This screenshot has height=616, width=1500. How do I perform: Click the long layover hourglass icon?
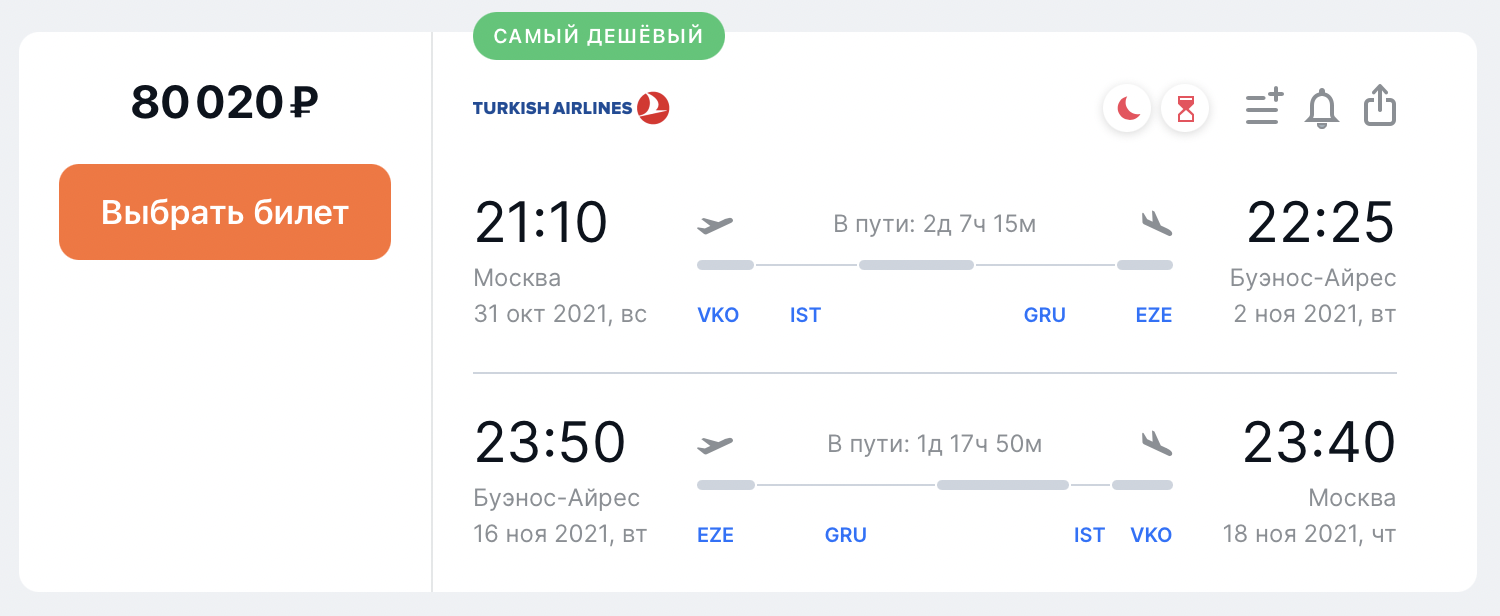click(x=1186, y=108)
